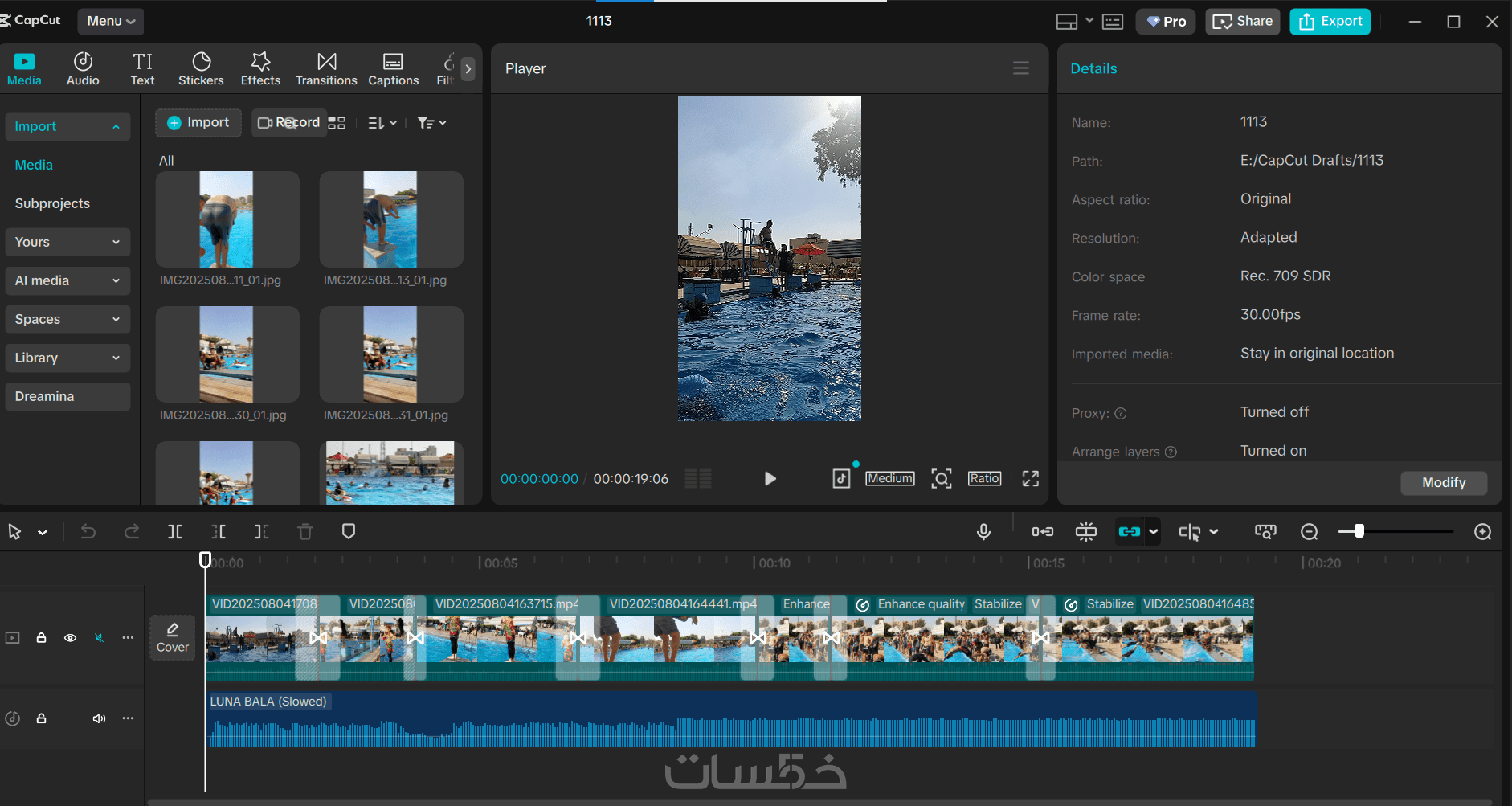Open the Menu dropdown in title bar
The height and width of the screenshot is (806, 1512).
(x=110, y=21)
